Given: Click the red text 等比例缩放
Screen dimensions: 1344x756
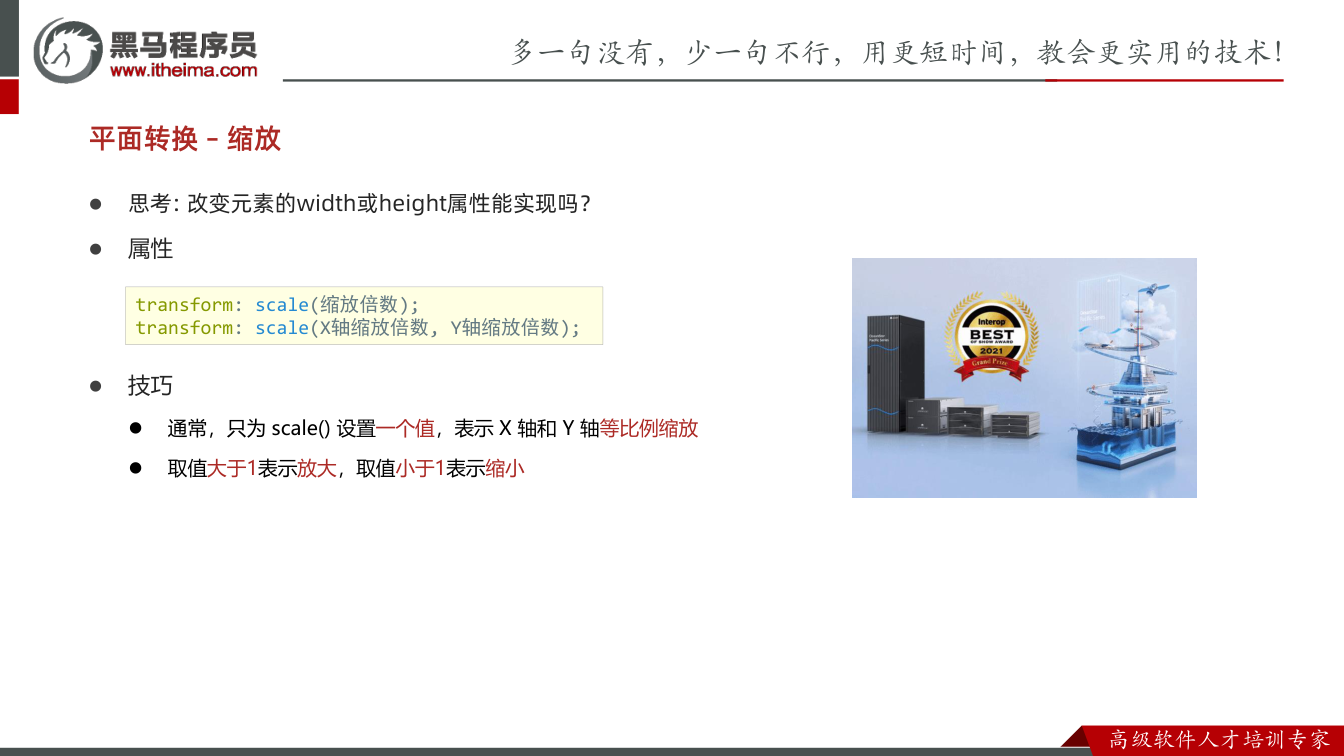Looking at the screenshot, I should 649,428.
